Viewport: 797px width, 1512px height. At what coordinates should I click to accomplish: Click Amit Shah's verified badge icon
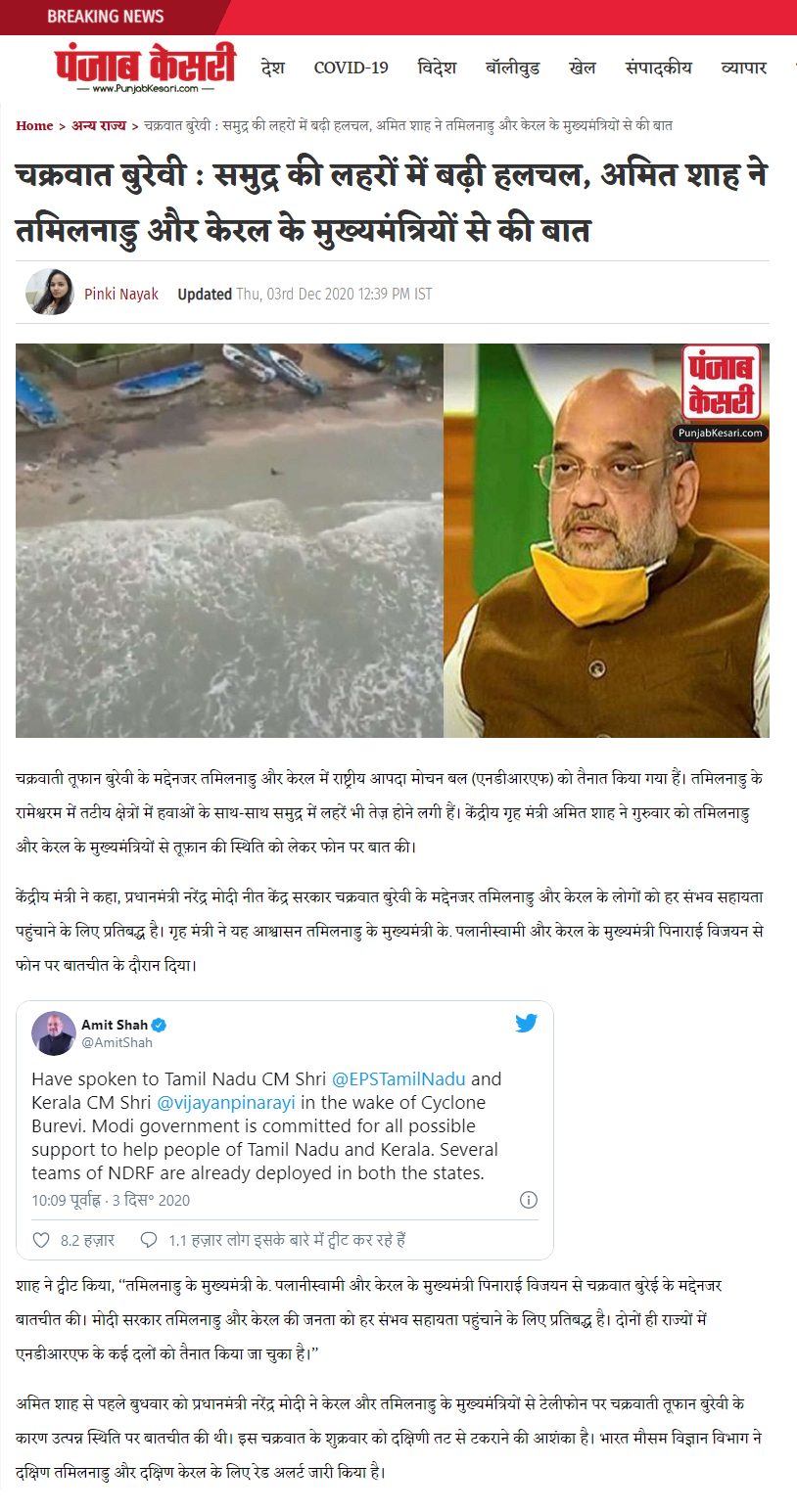159,1025
